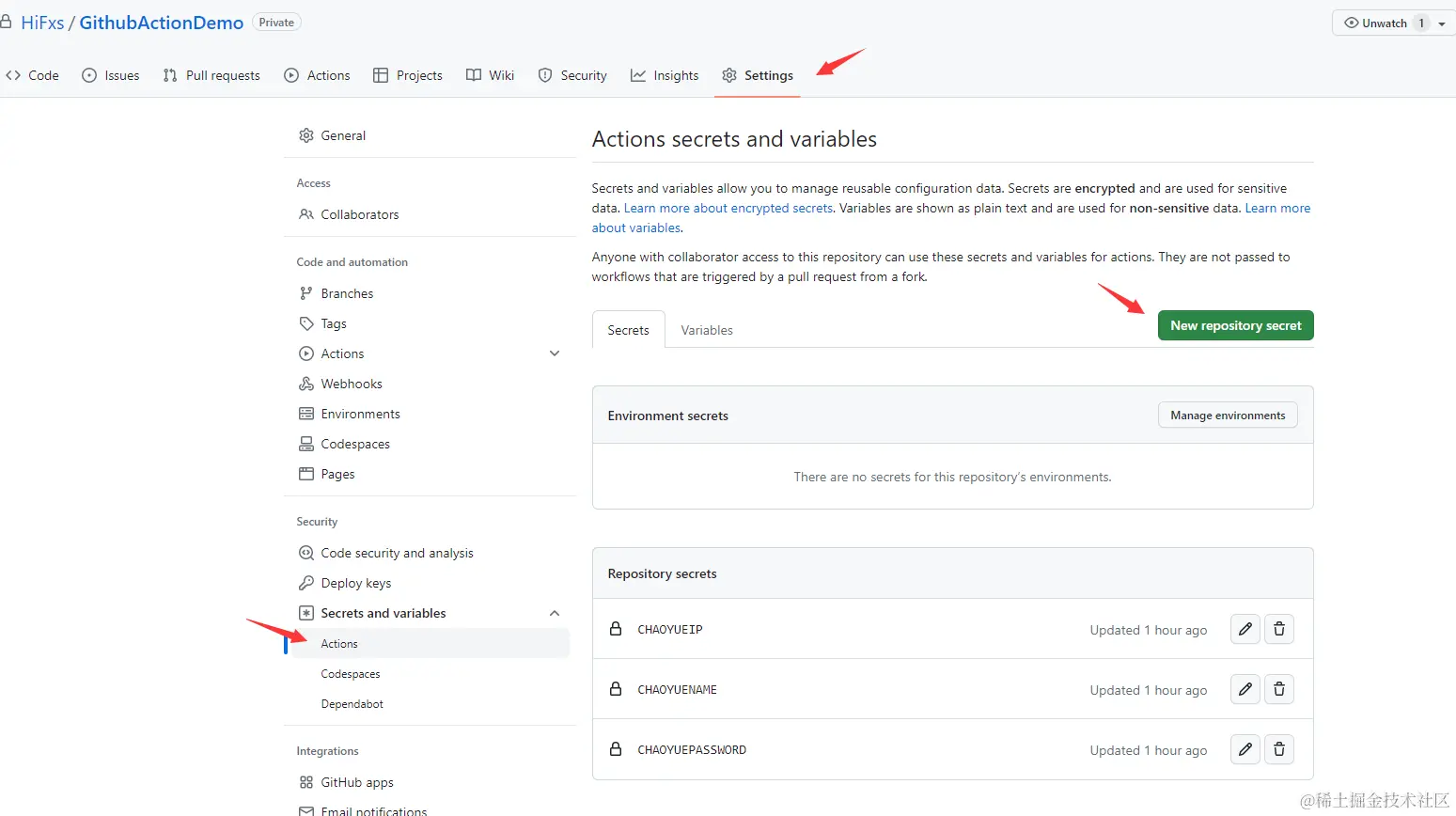Screen dimensions: 1456x816
Task: Edit the CHAOYUEPASSWORD secret with pencil icon
Action: 1245,749
